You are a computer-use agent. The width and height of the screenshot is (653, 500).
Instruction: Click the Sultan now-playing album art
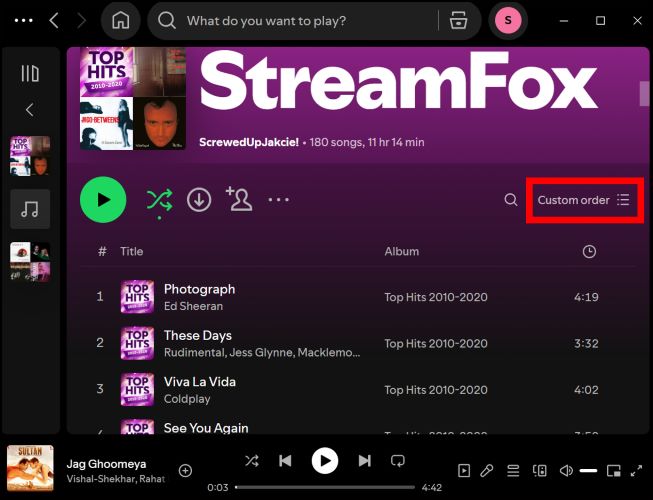point(30,468)
